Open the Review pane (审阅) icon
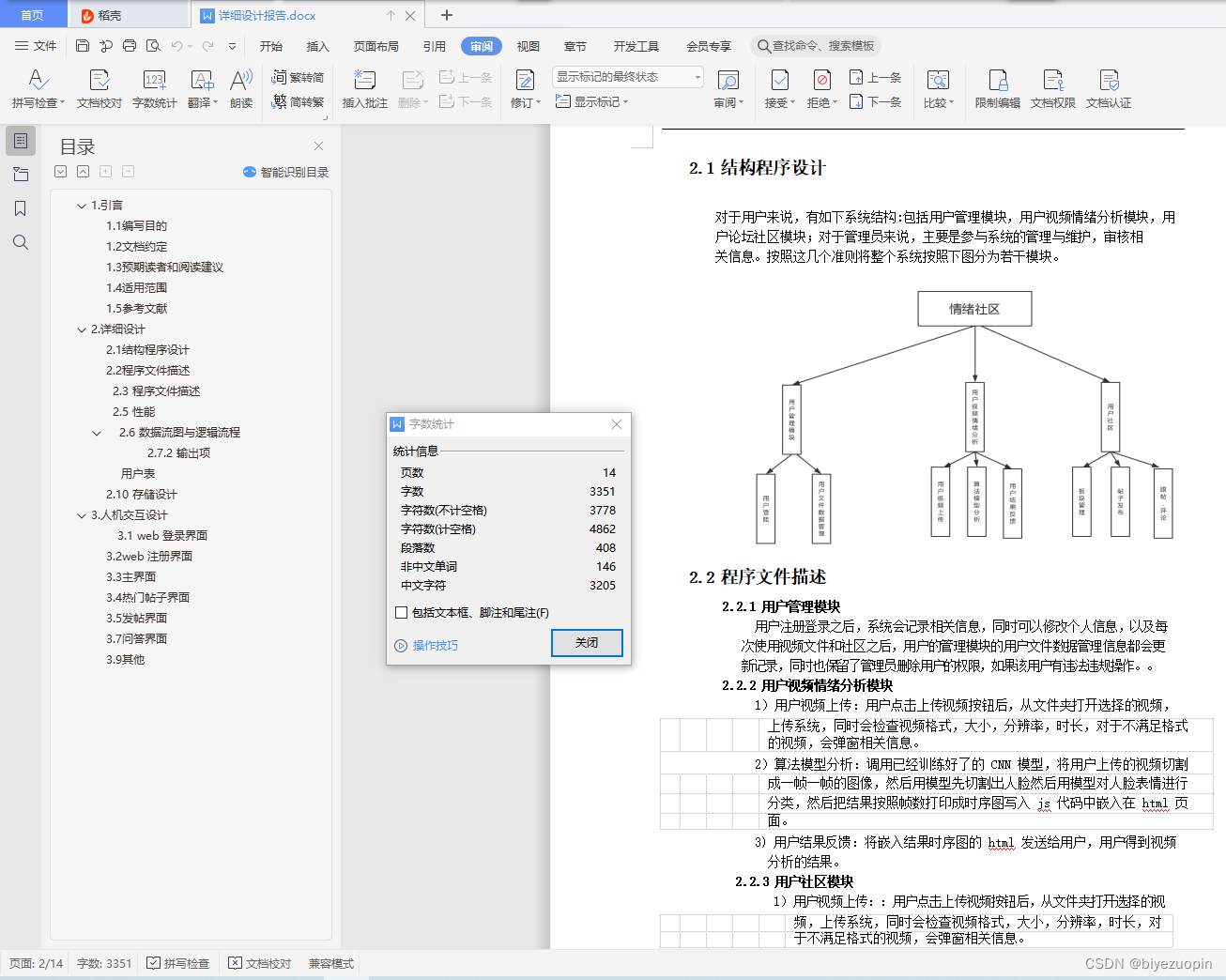 728,81
